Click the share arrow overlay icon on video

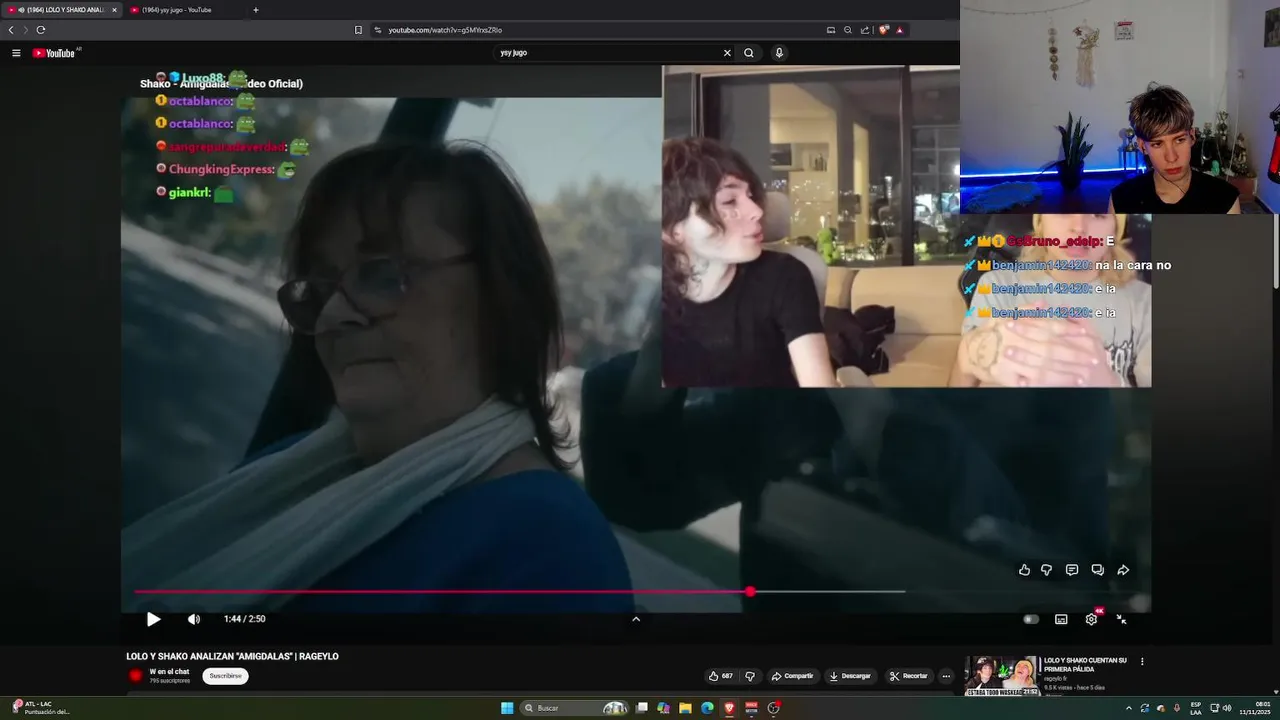point(1123,570)
